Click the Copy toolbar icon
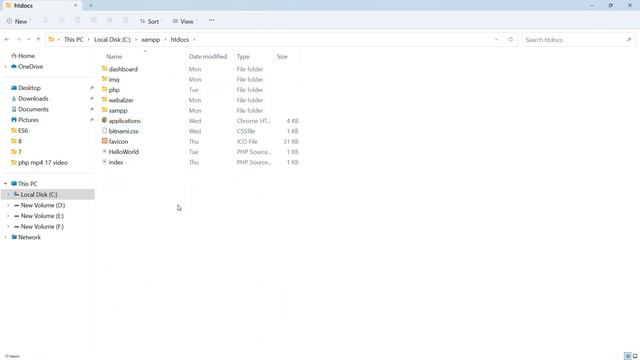 pos(62,21)
